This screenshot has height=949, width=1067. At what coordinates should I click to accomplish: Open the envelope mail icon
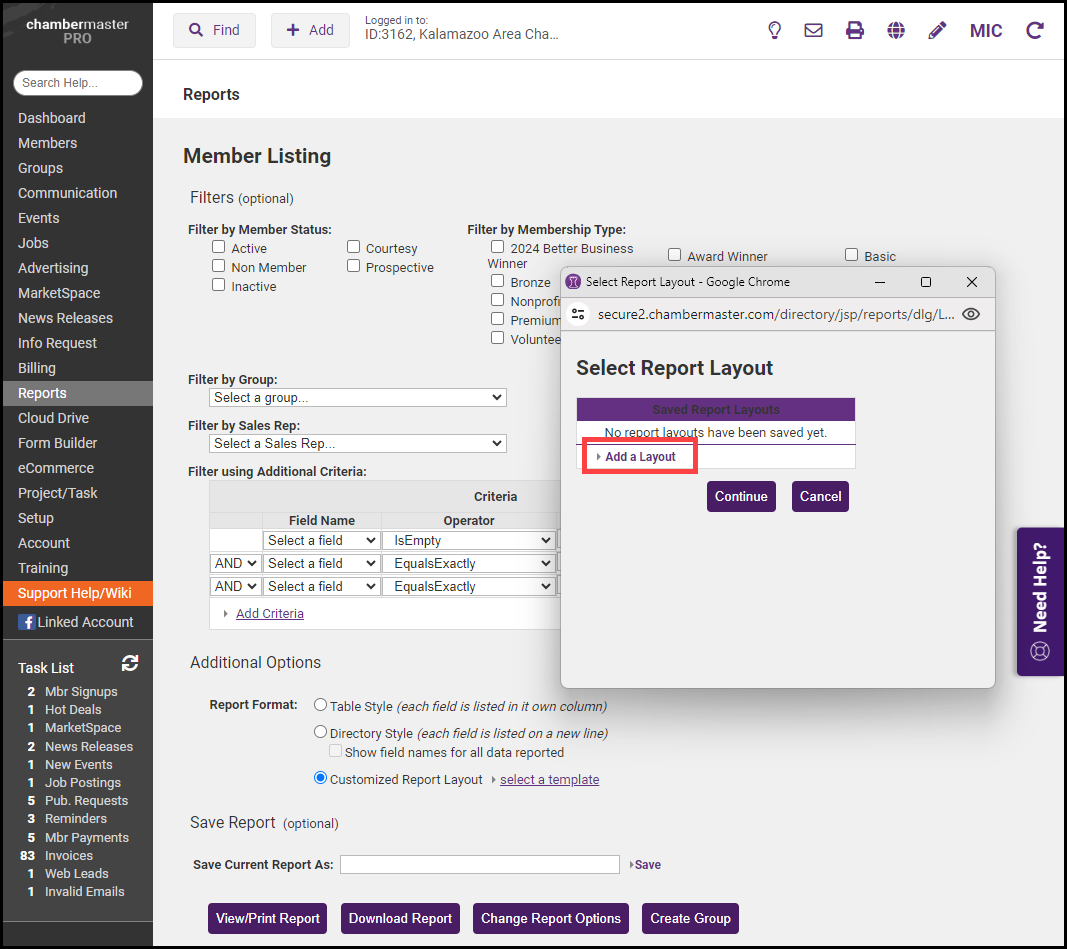click(x=814, y=30)
